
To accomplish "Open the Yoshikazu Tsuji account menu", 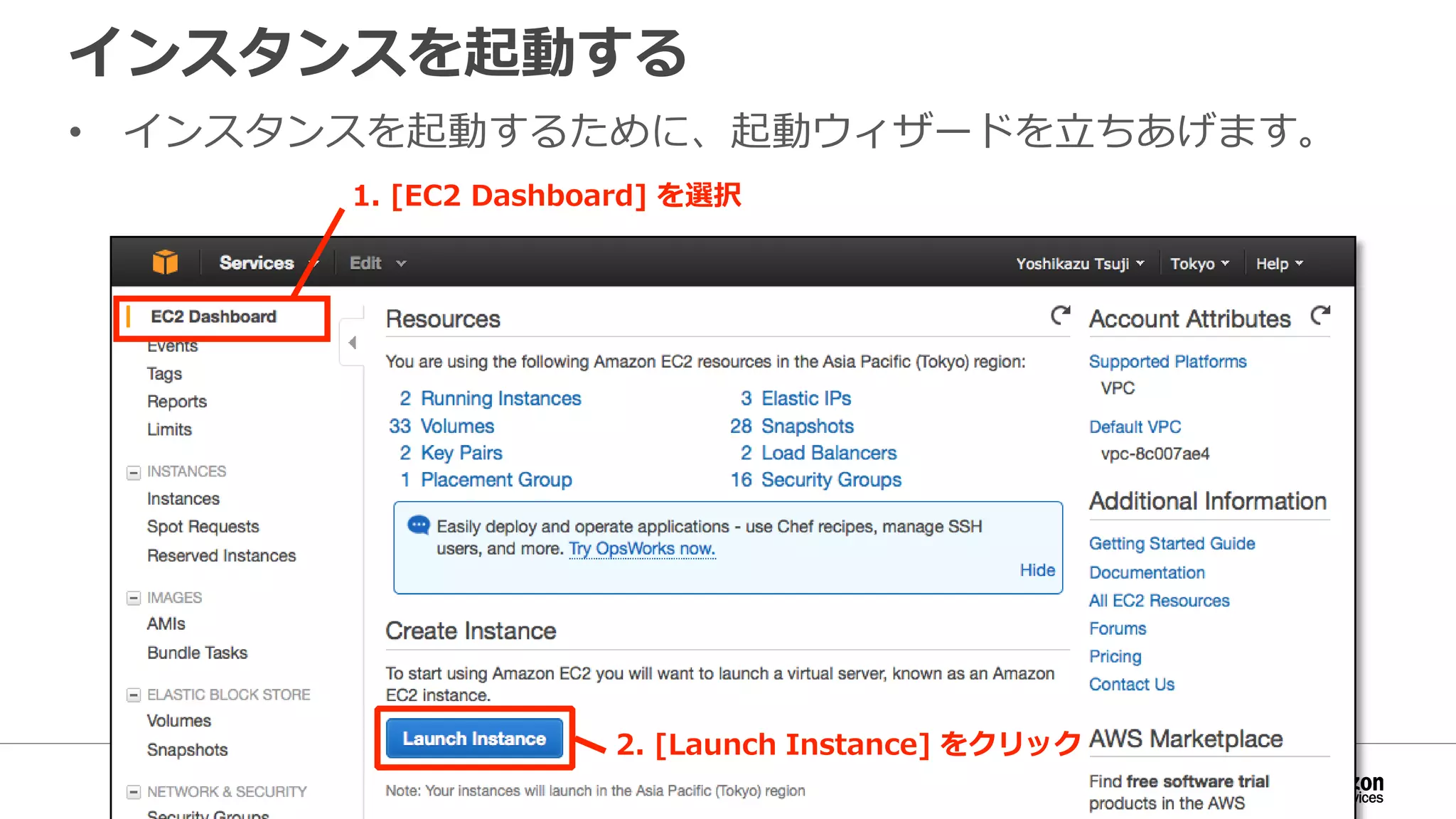I will 1080,264.
